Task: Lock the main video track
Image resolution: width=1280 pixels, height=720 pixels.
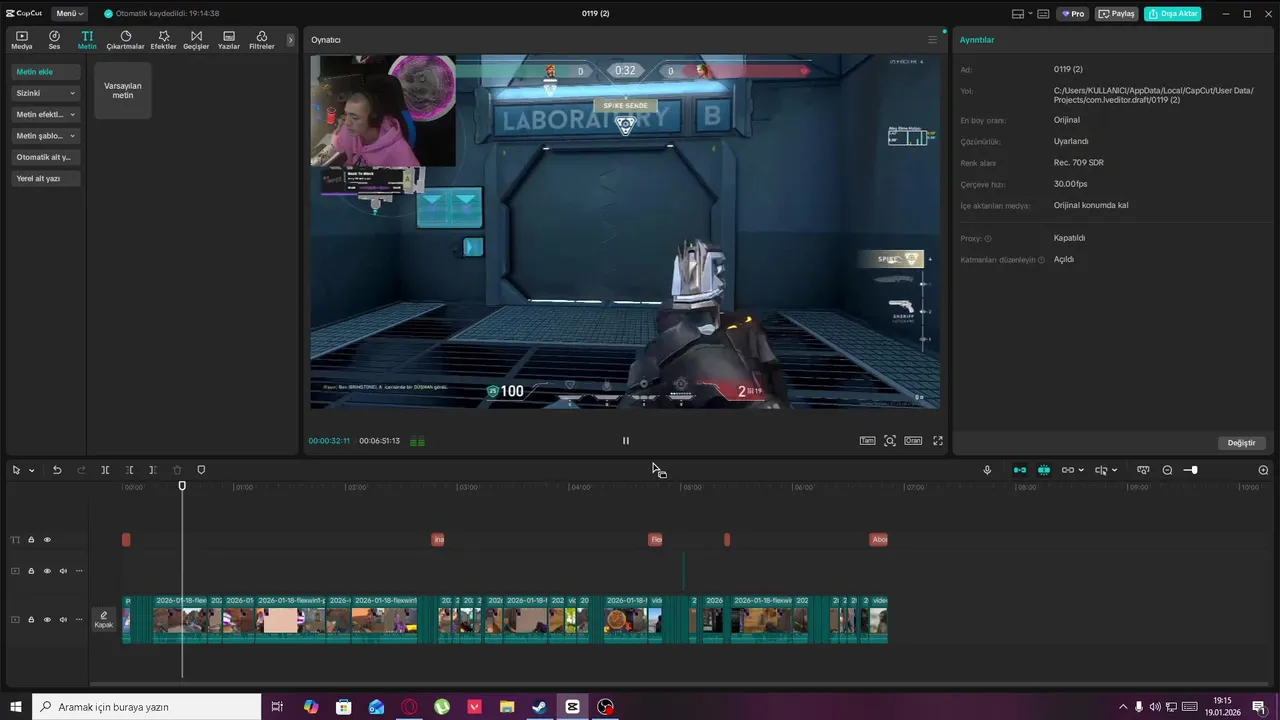Action: pyautogui.click(x=31, y=620)
